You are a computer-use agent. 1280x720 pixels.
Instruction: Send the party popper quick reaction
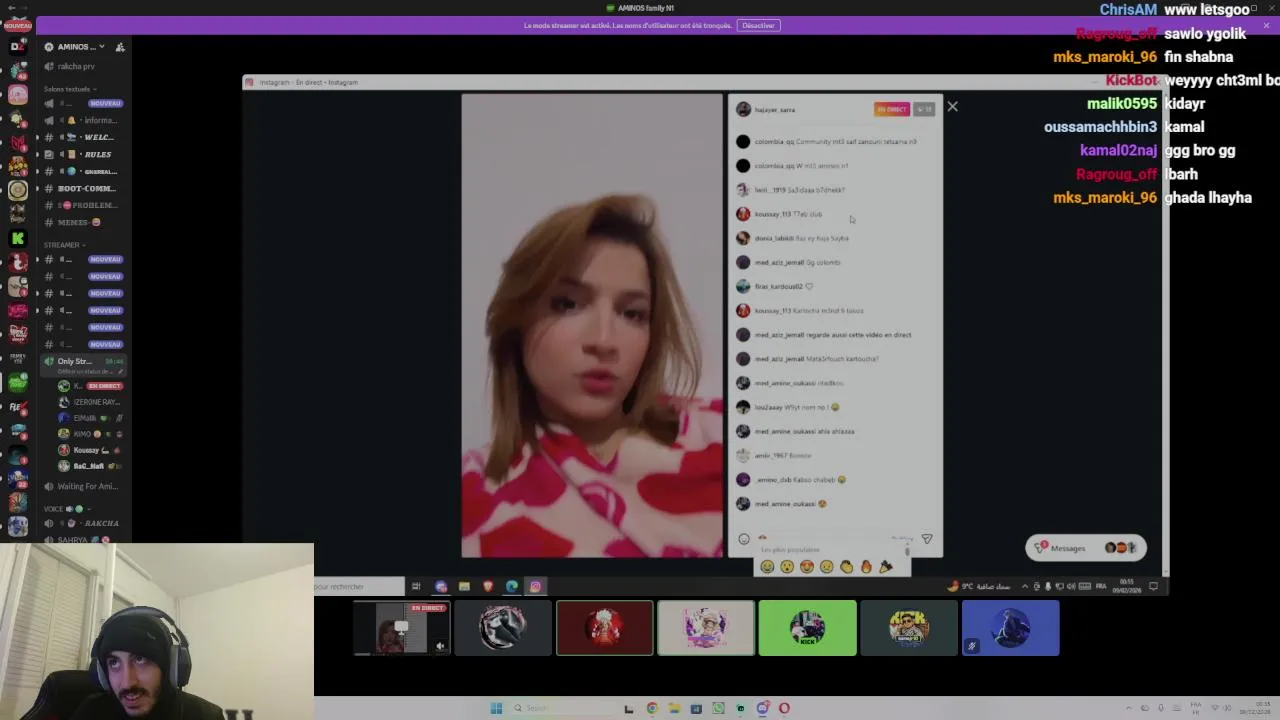pos(886,567)
